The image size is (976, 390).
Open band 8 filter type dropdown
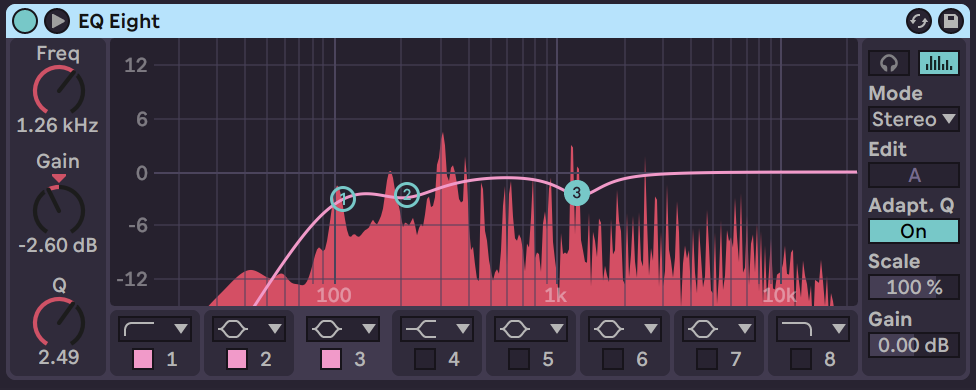pos(813,328)
